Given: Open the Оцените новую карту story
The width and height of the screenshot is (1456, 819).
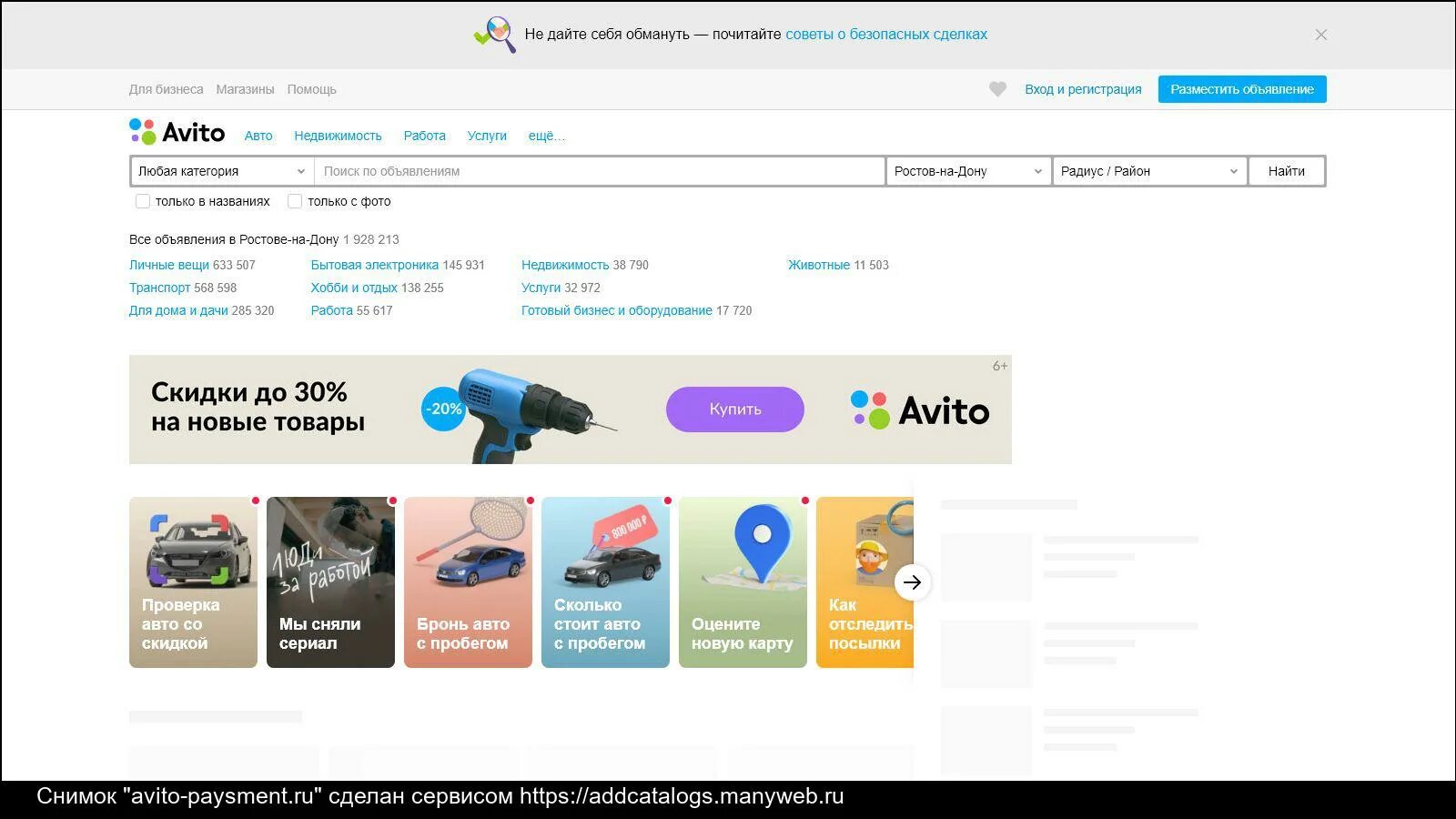Looking at the screenshot, I should tap(743, 582).
